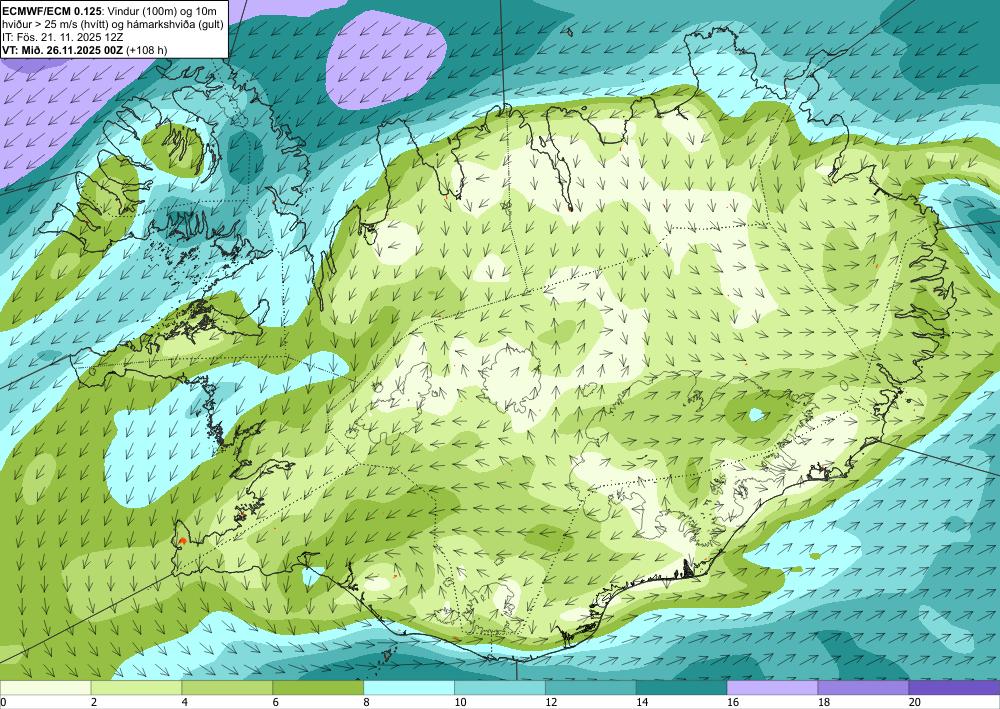Pick the light purple 16–18 color bar segment
Viewport: 1000px width, 709px height.
tap(772, 688)
